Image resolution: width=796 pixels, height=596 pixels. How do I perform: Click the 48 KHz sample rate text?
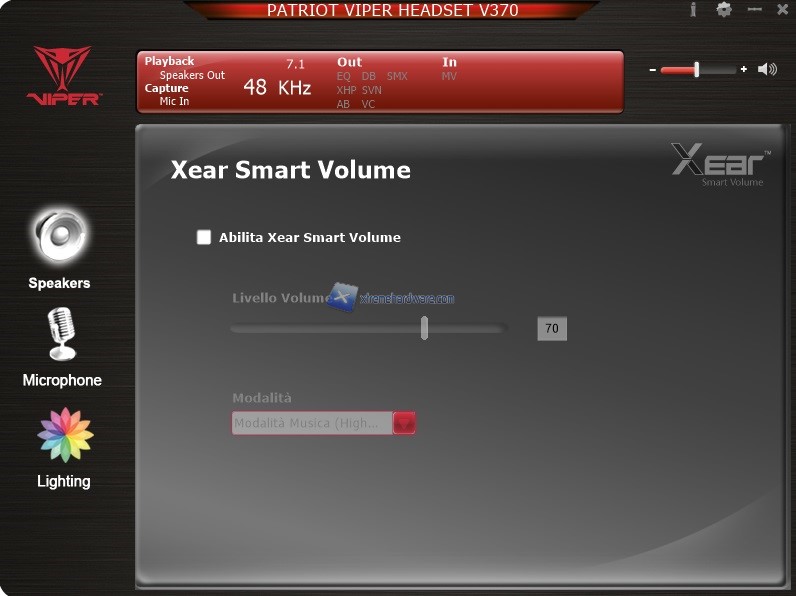click(277, 88)
